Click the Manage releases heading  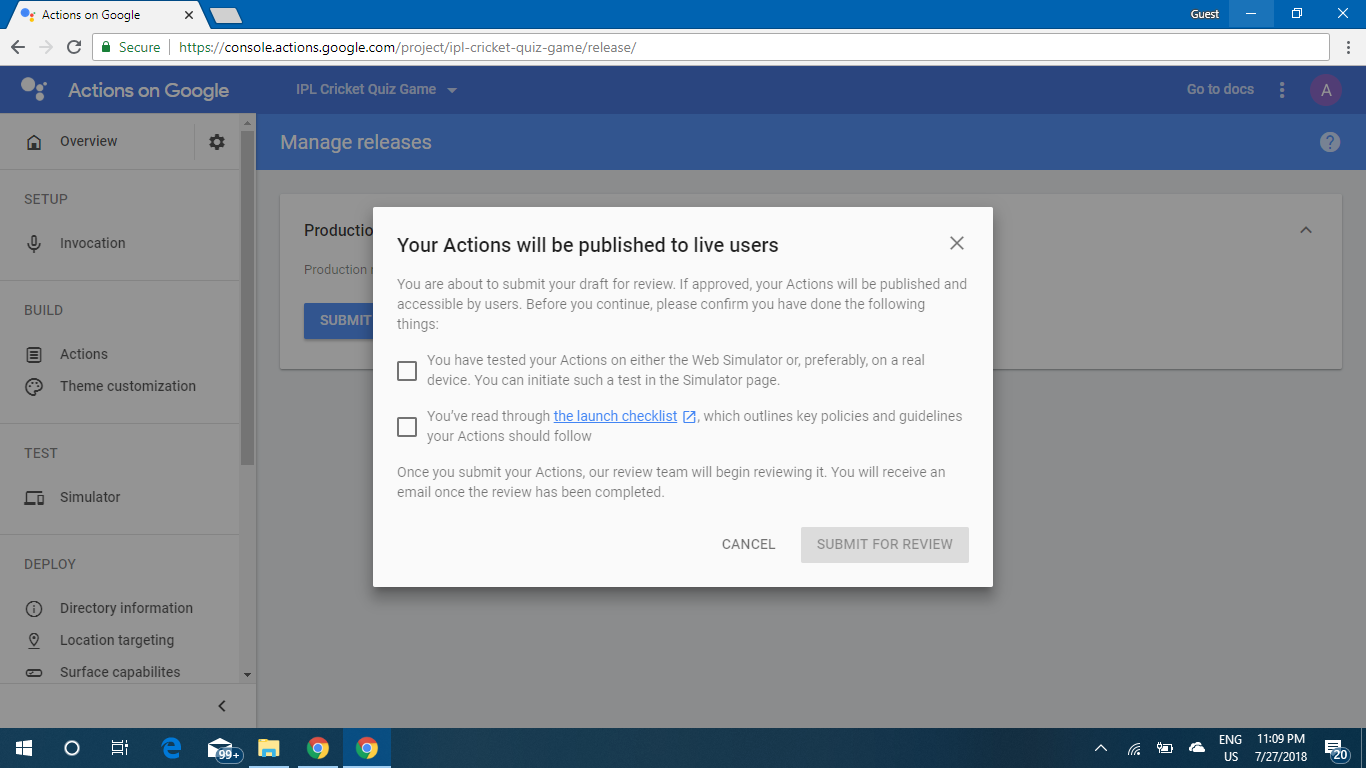coord(356,142)
